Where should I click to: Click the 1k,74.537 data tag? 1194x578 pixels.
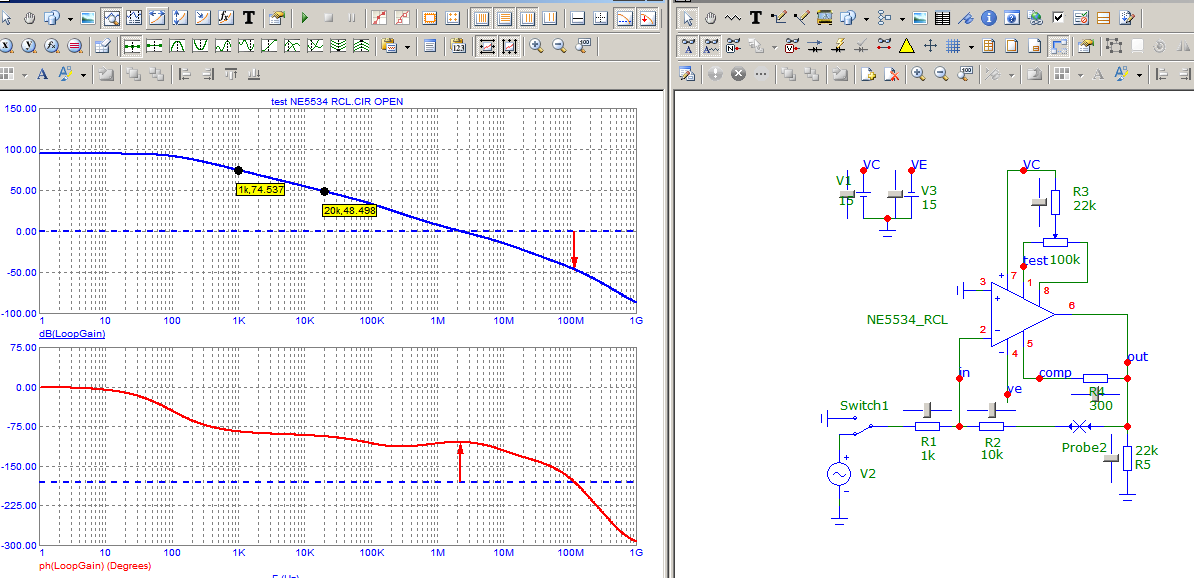pyautogui.click(x=260, y=190)
